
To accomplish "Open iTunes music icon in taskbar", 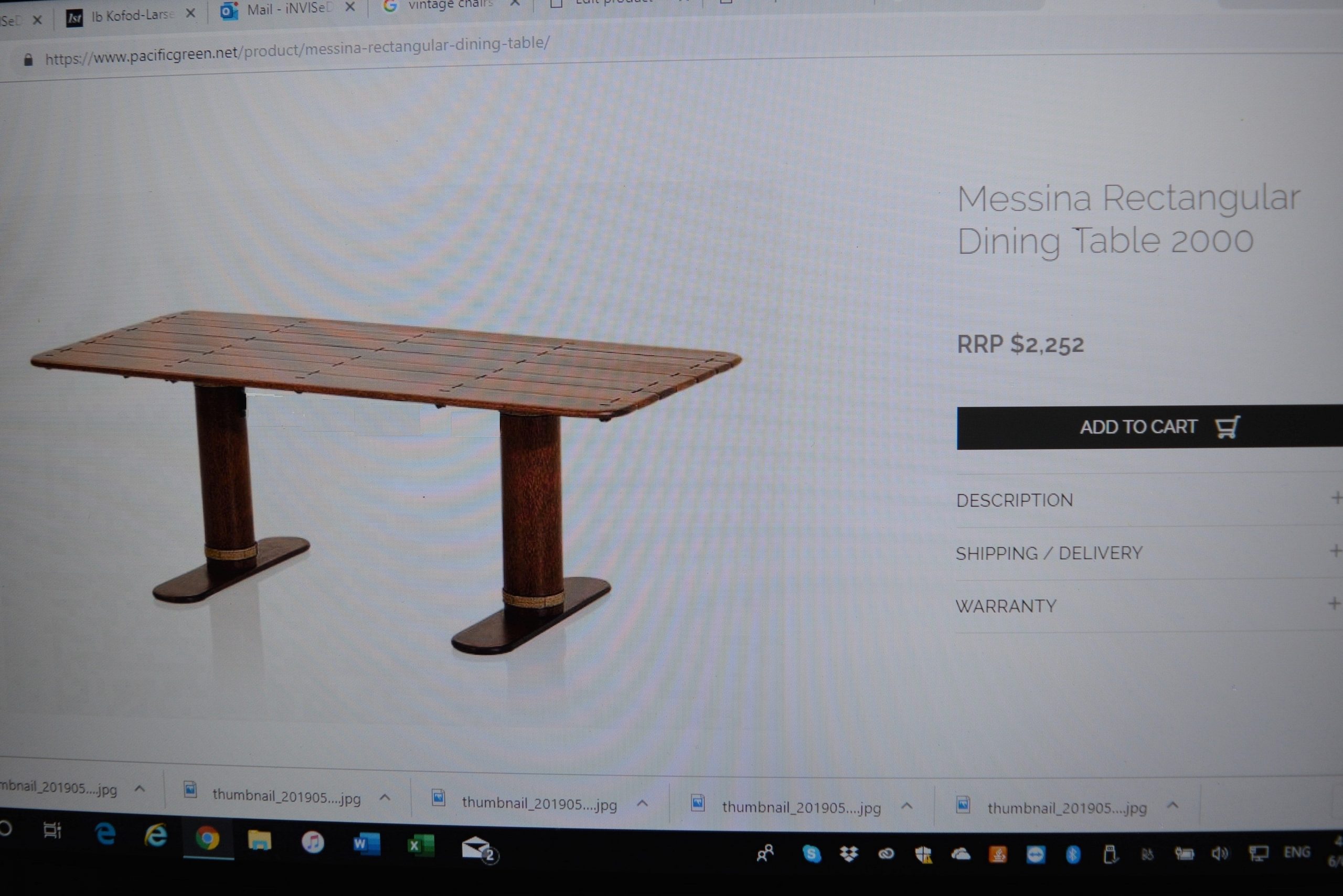I will tap(313, 842).
